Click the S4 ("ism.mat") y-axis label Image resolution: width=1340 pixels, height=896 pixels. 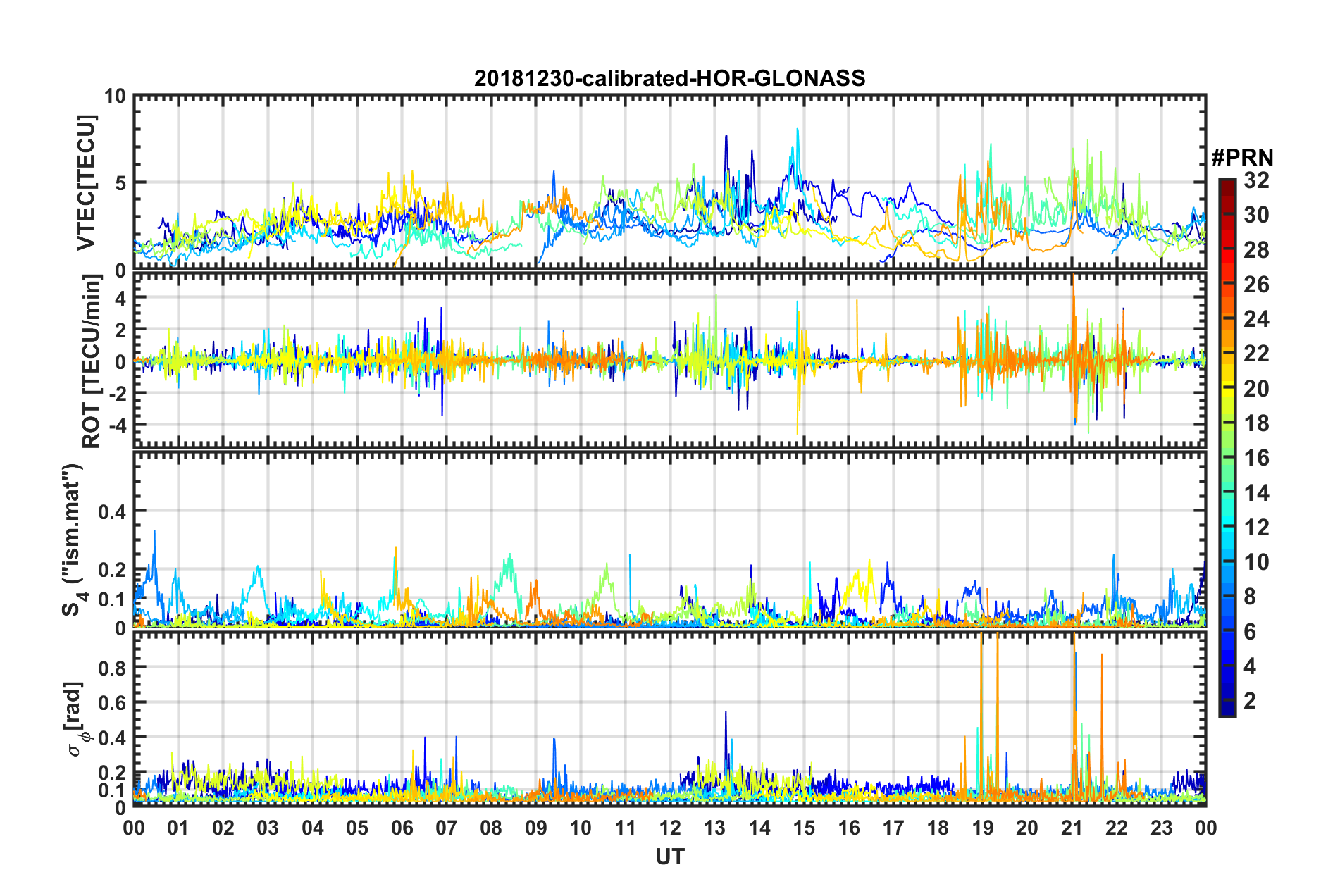[73, 540]
